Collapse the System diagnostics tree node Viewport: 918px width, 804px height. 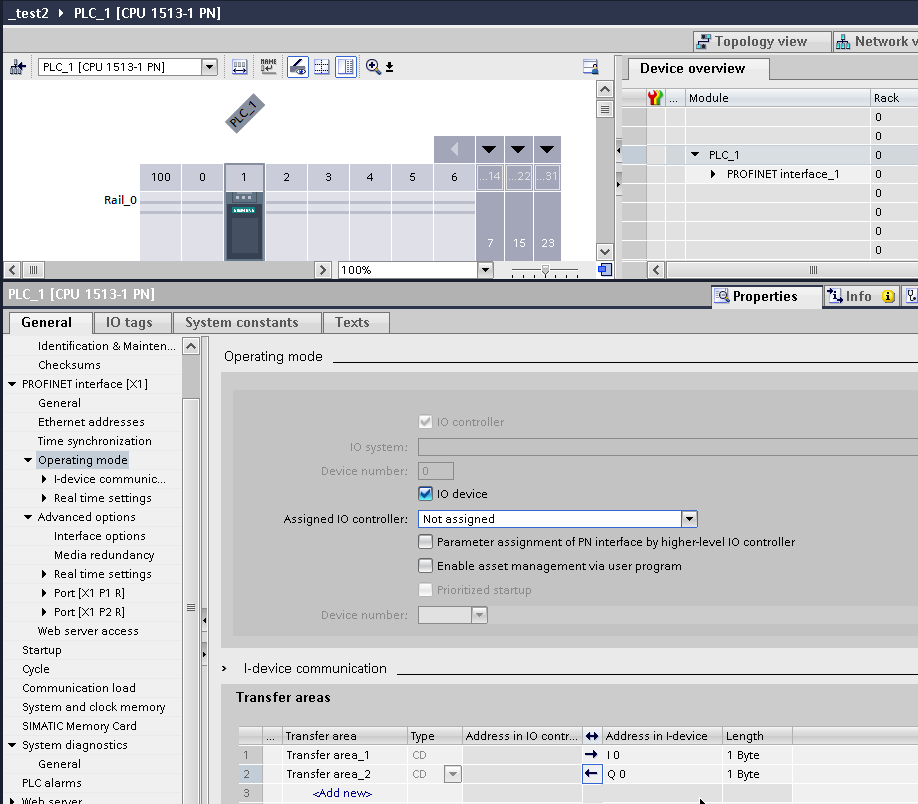click(x=12, y=745)
